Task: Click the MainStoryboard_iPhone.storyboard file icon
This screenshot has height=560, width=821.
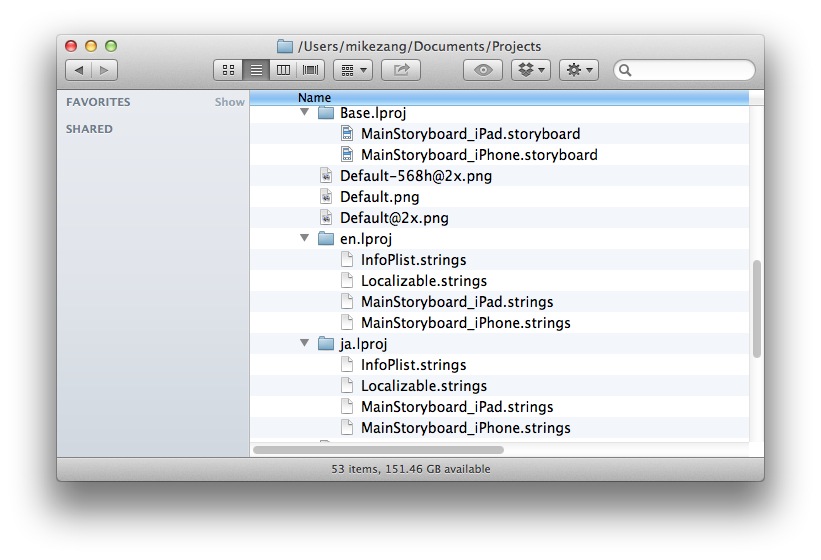Action: click(347, 154)
